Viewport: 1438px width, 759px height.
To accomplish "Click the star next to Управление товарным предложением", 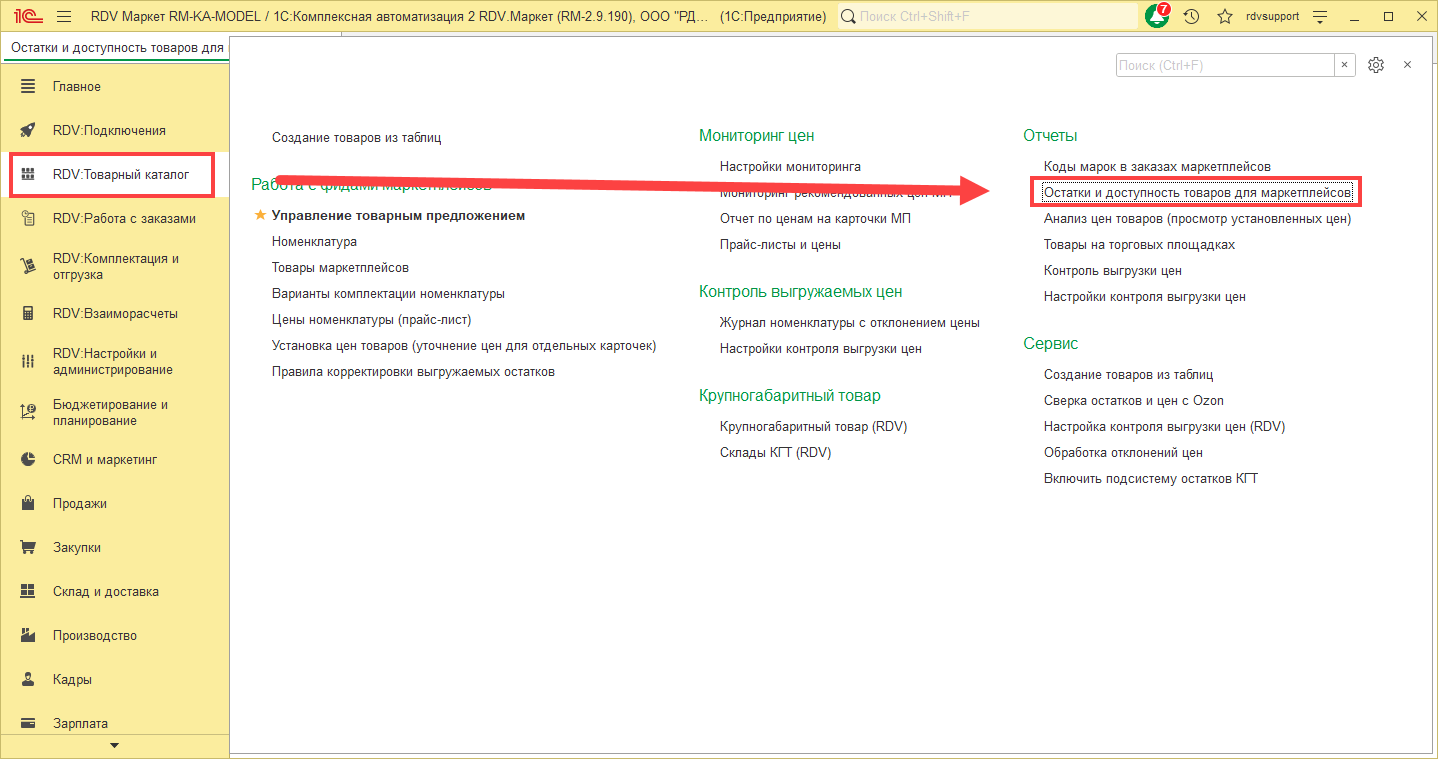I will (x=261, y=215).
